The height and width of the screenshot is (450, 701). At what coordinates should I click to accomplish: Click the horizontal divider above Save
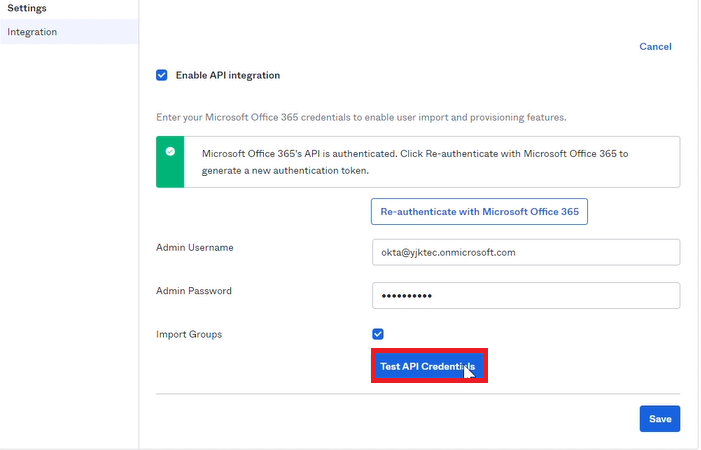click(418, 394)
